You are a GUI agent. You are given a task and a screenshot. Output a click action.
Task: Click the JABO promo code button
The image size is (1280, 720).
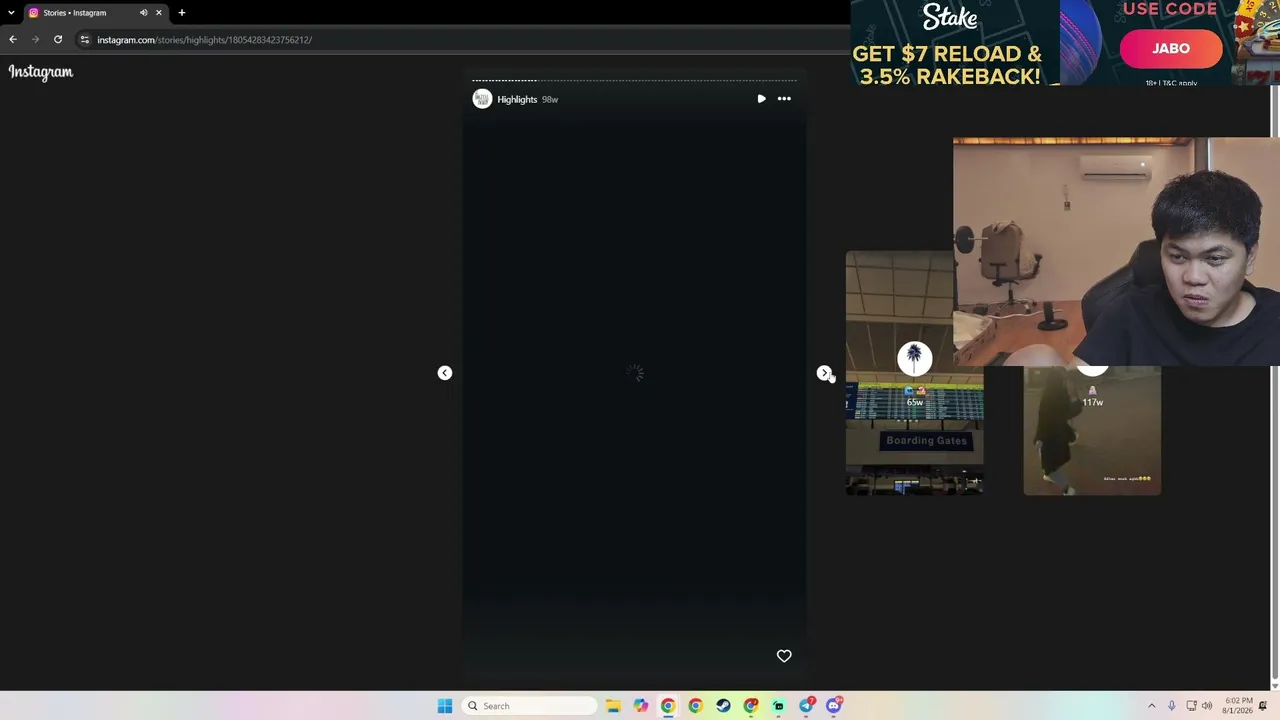(1171, 49)
